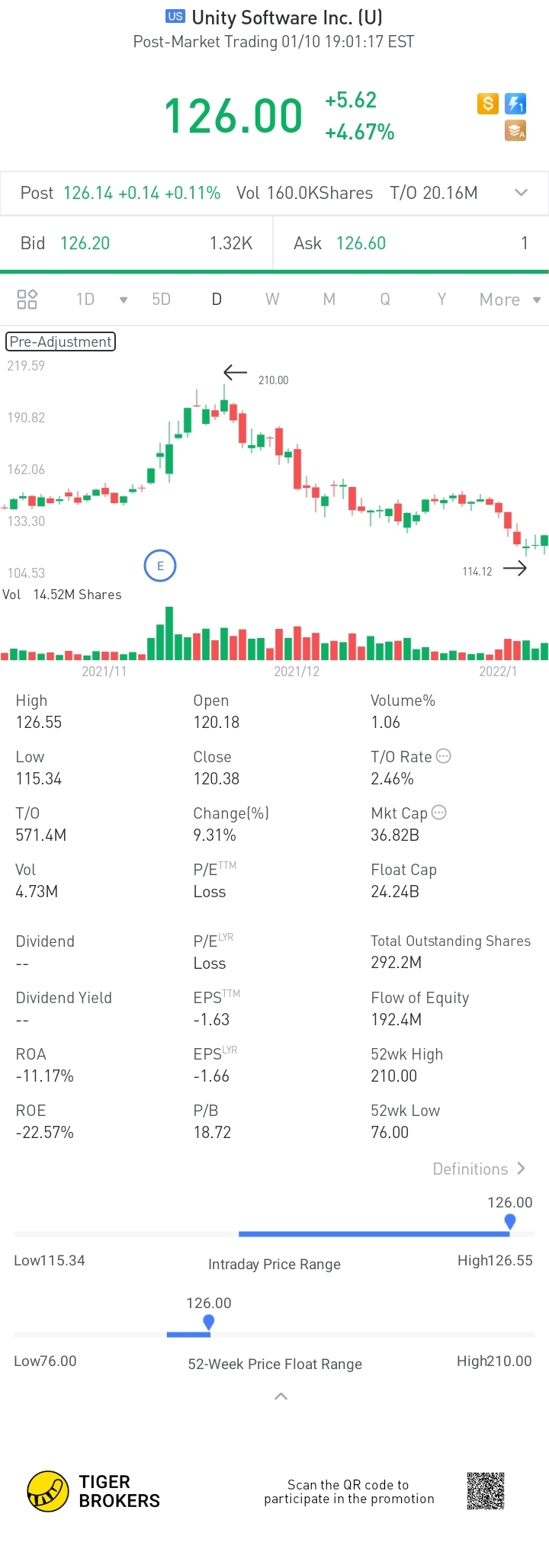Expand the post-market quote details chevron
Image resolution: width=549 pixels, height=1568 pixels.
[522, 193]
